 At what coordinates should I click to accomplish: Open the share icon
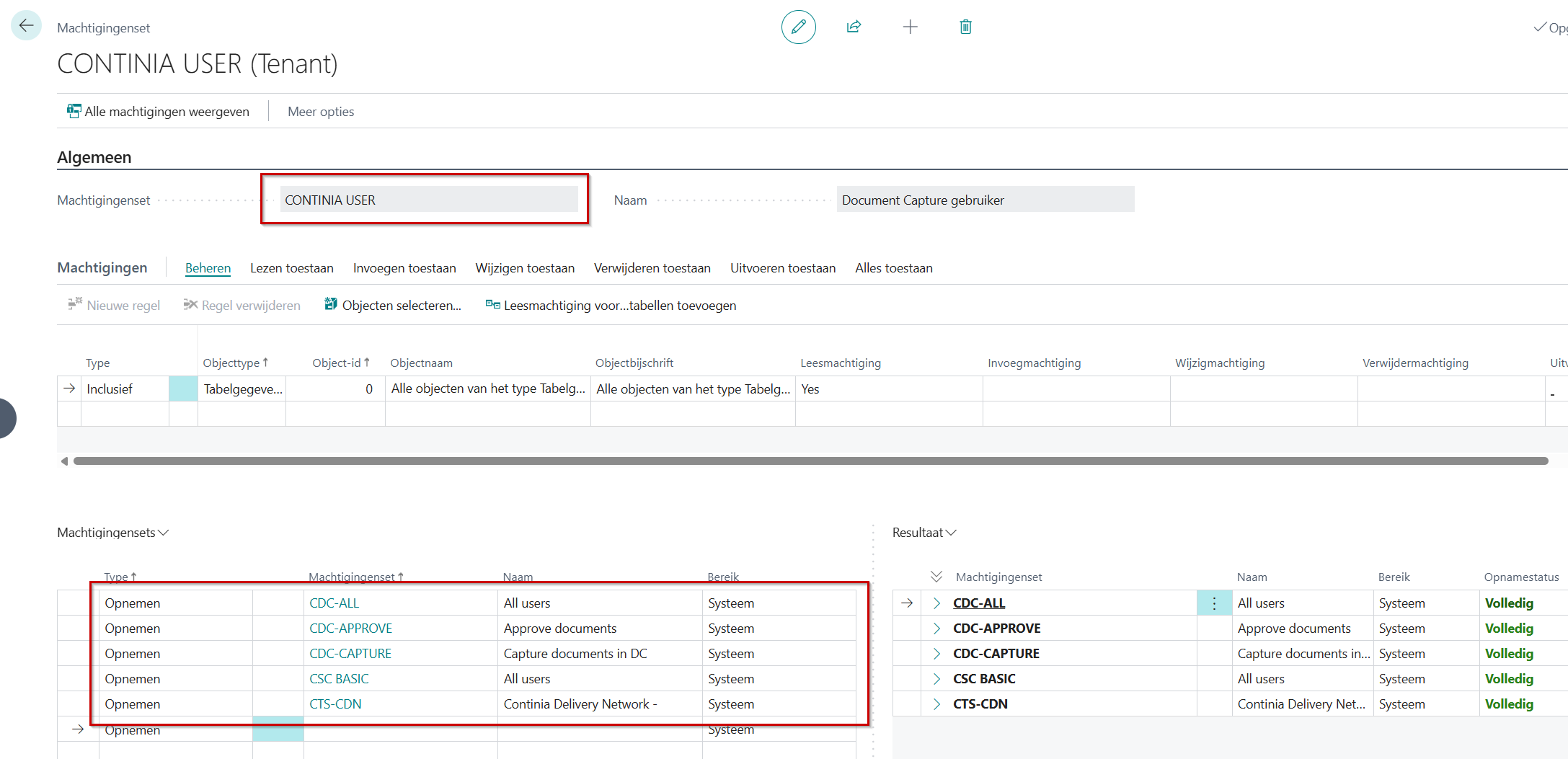click(854, 27)
